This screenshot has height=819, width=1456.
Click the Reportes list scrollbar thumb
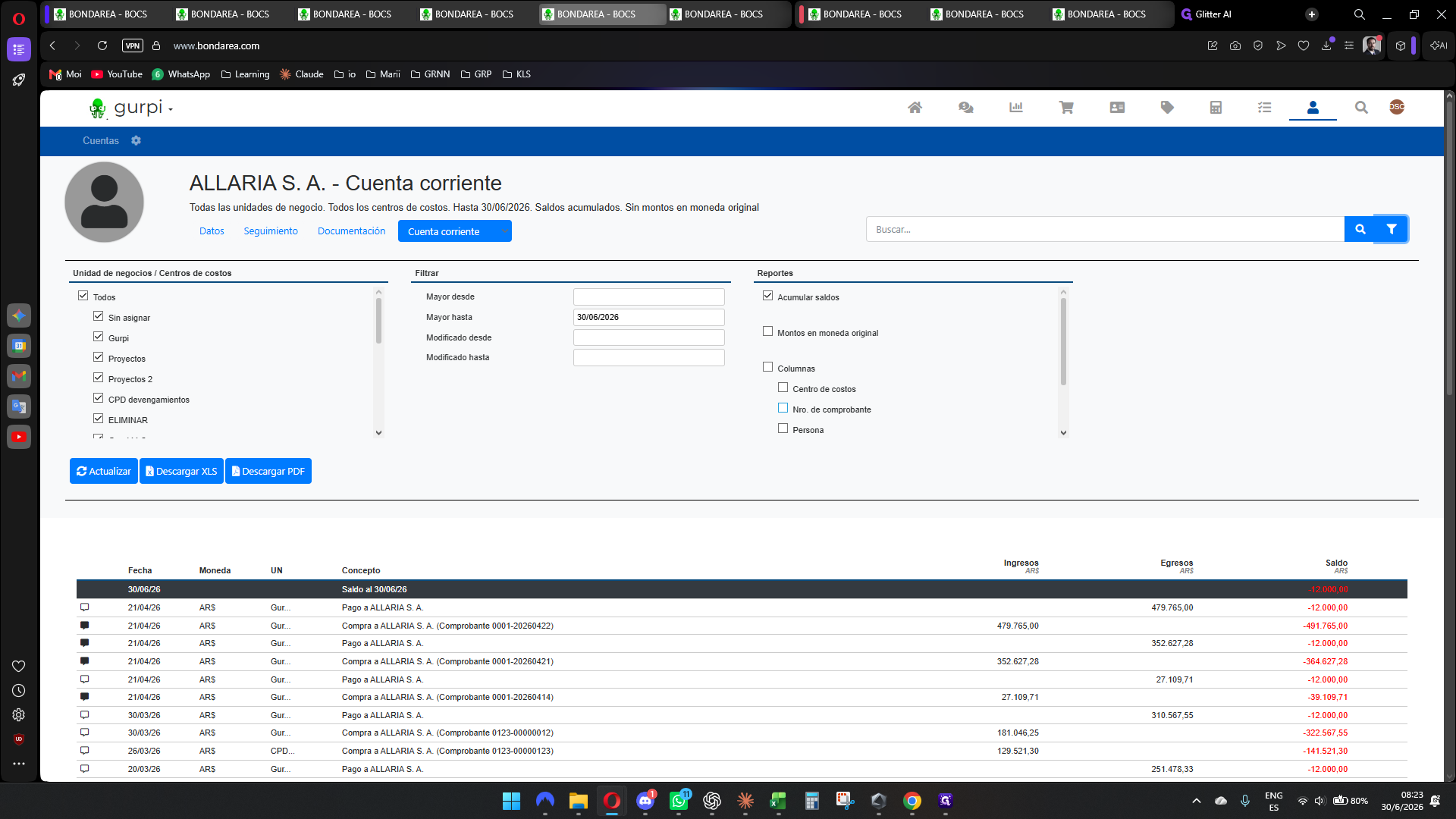click(1063, 341)
